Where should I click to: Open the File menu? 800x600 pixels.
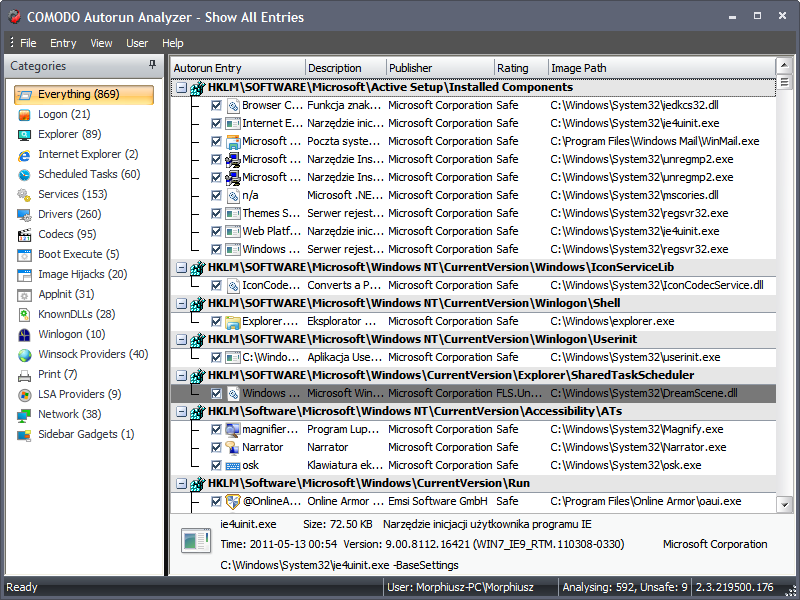(28, 43)
